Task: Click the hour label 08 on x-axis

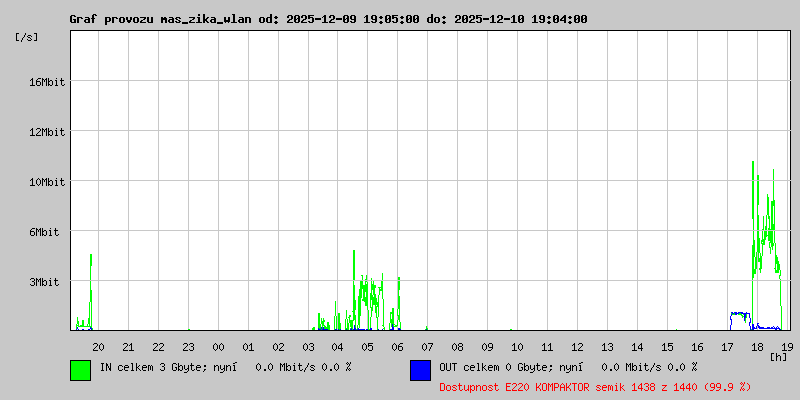Action: [458, 347]
